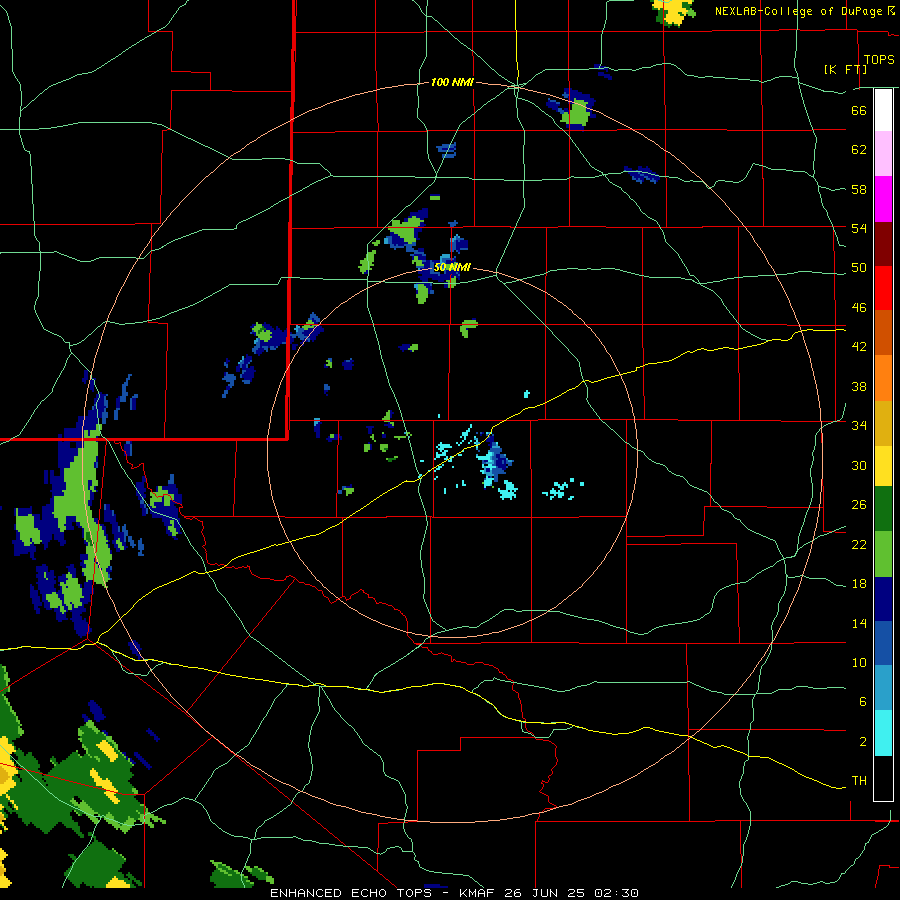Select the light green legend swatch

coord(883,554)
